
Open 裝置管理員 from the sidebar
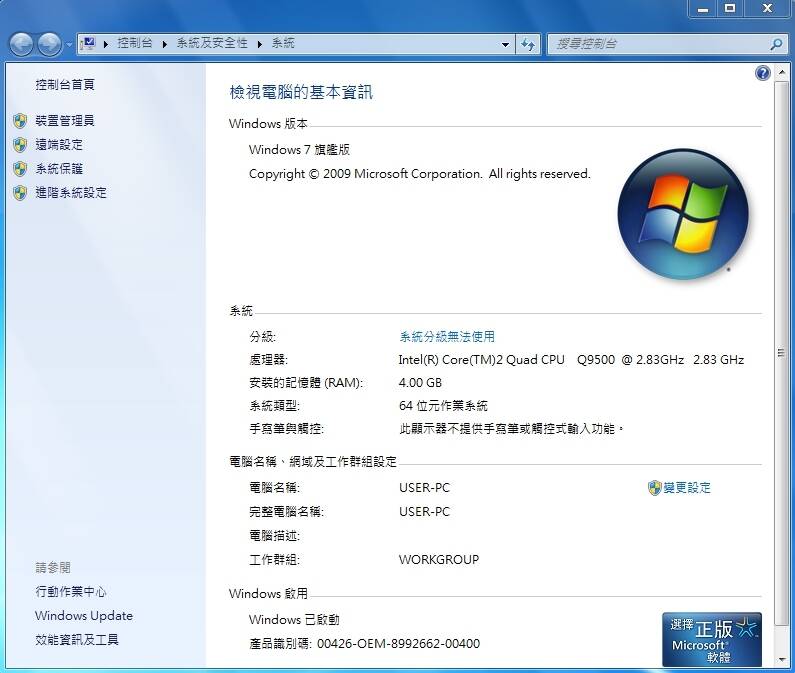point(65,121)
